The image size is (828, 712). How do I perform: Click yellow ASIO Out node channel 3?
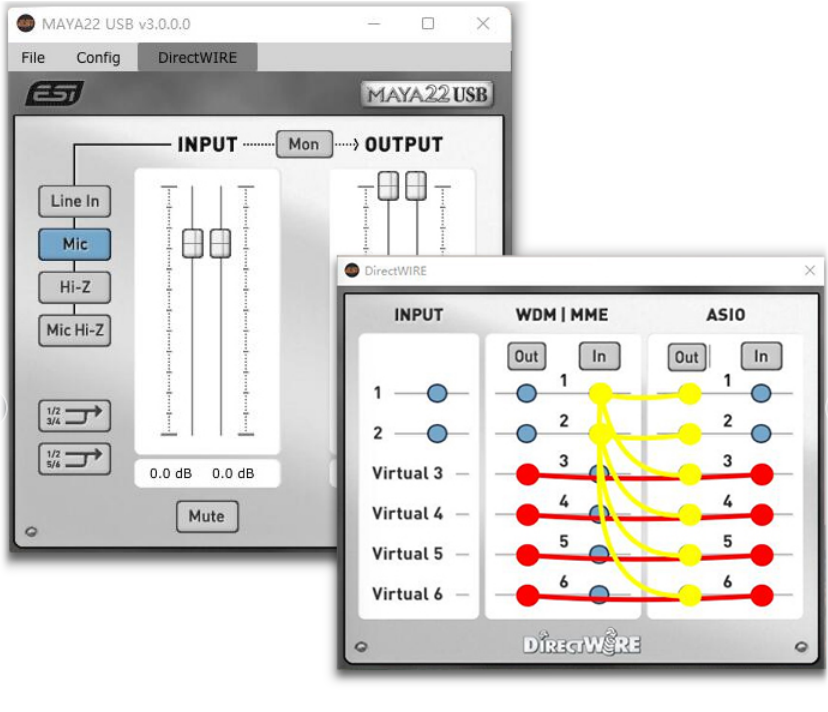click(x=690, y=475)
